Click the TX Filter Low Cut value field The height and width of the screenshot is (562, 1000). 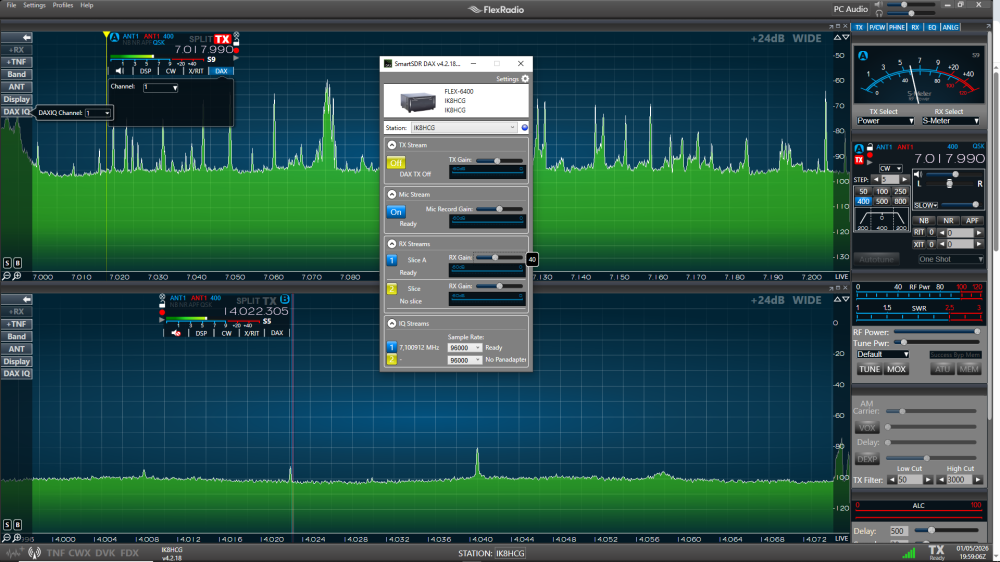(x=909, y=480)
